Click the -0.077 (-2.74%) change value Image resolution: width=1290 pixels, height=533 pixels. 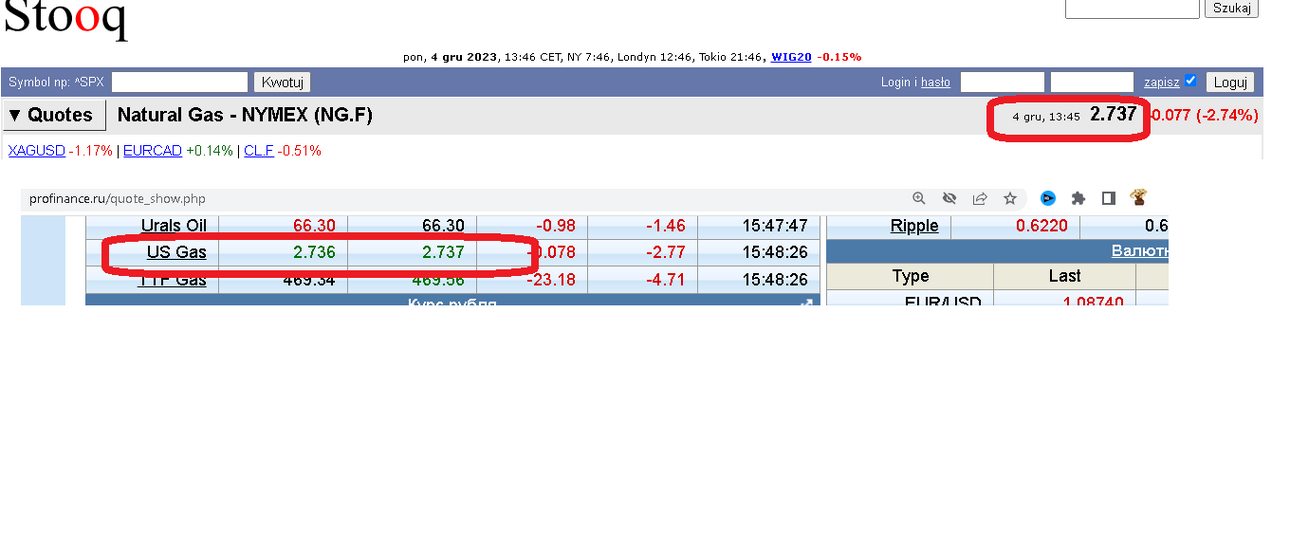[1203, 115]
